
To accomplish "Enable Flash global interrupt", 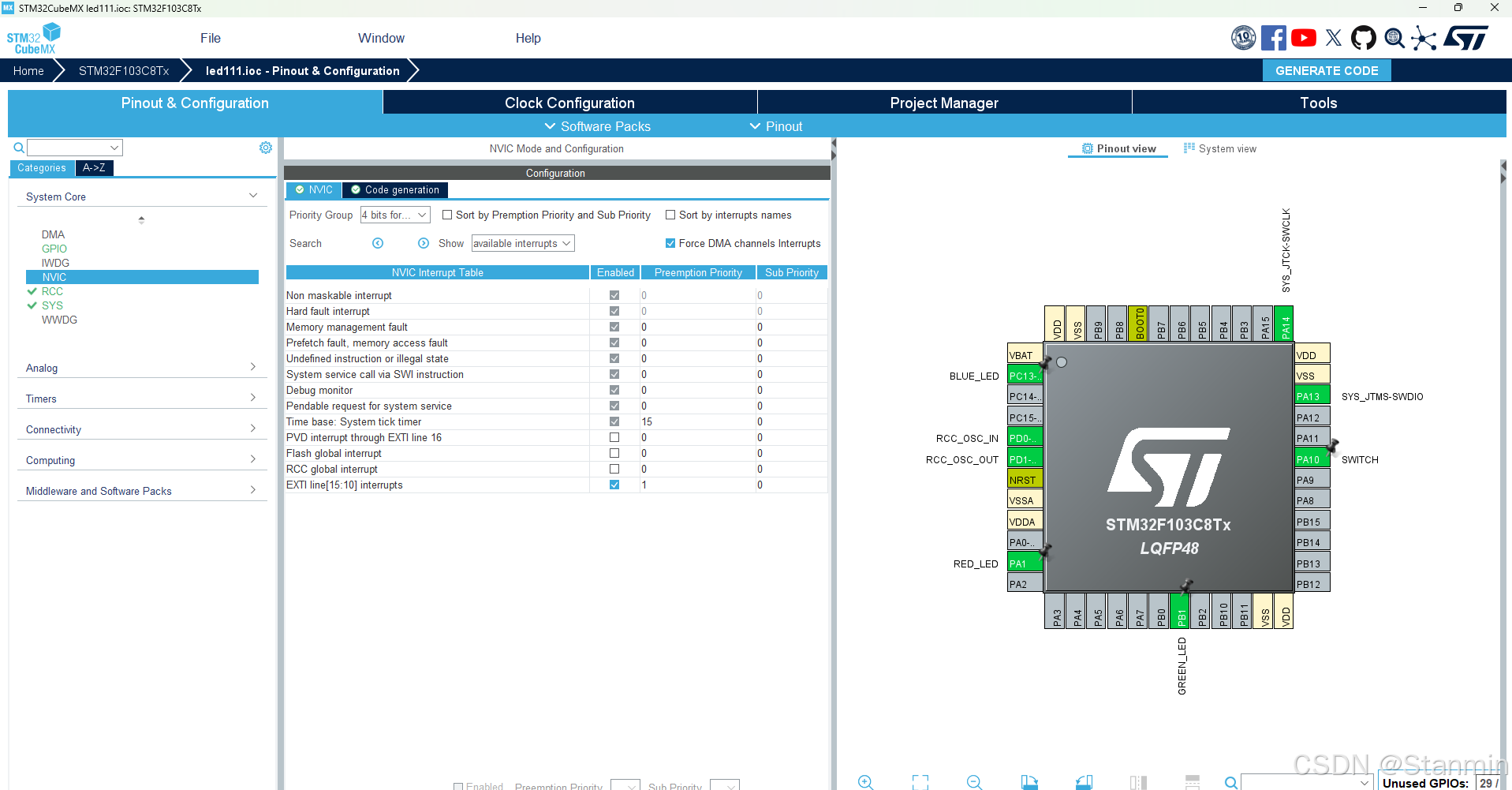I will point(614,453).
